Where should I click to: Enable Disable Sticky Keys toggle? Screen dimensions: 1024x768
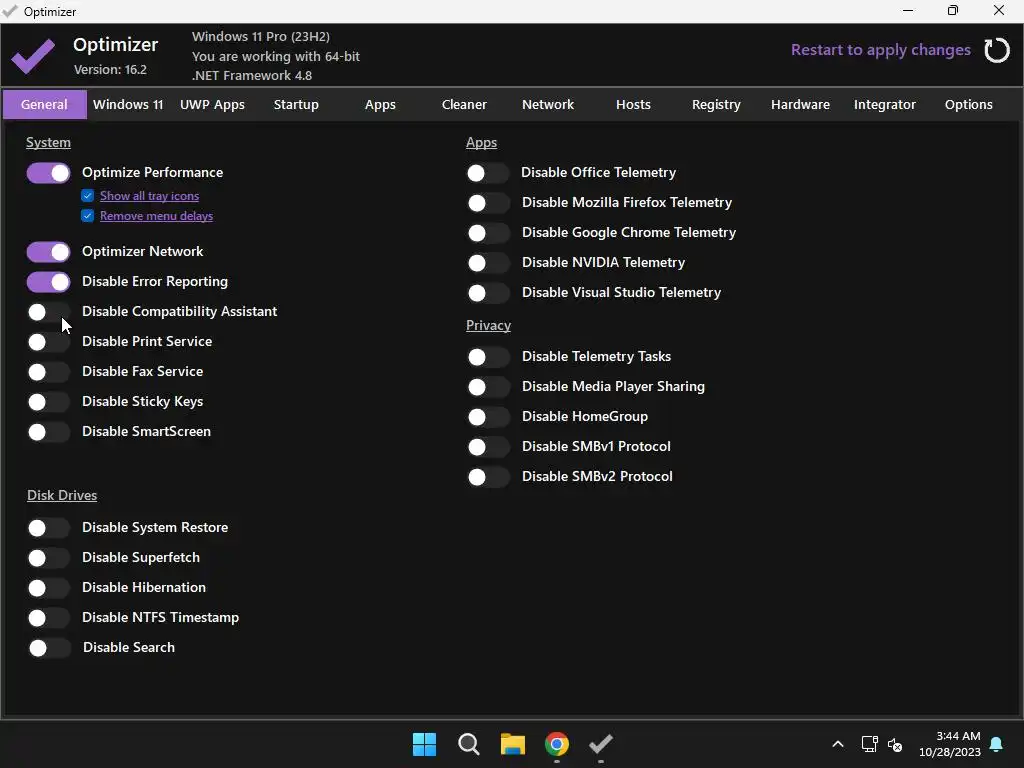48,402
